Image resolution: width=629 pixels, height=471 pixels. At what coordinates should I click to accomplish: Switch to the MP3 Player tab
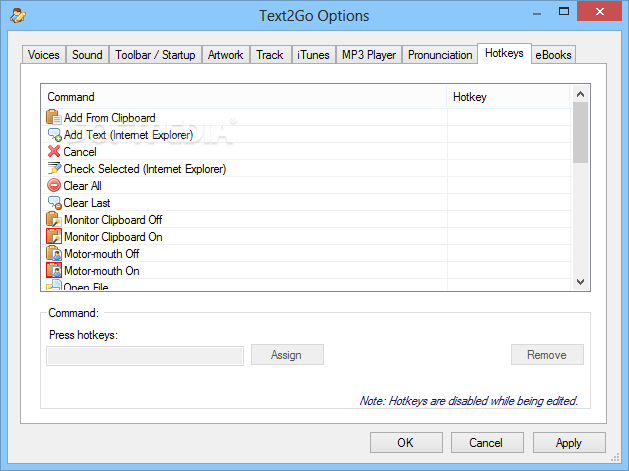(369, 55)
